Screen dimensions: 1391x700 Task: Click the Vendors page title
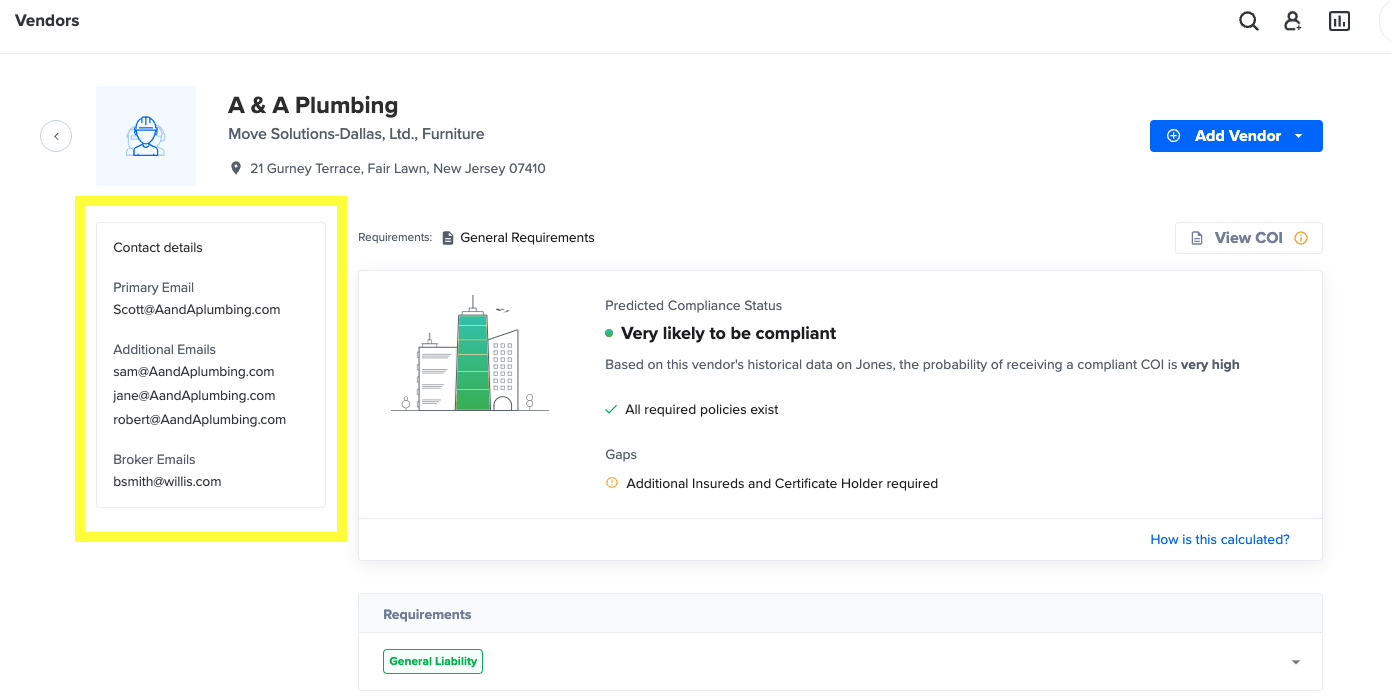[x=47, y=20]
